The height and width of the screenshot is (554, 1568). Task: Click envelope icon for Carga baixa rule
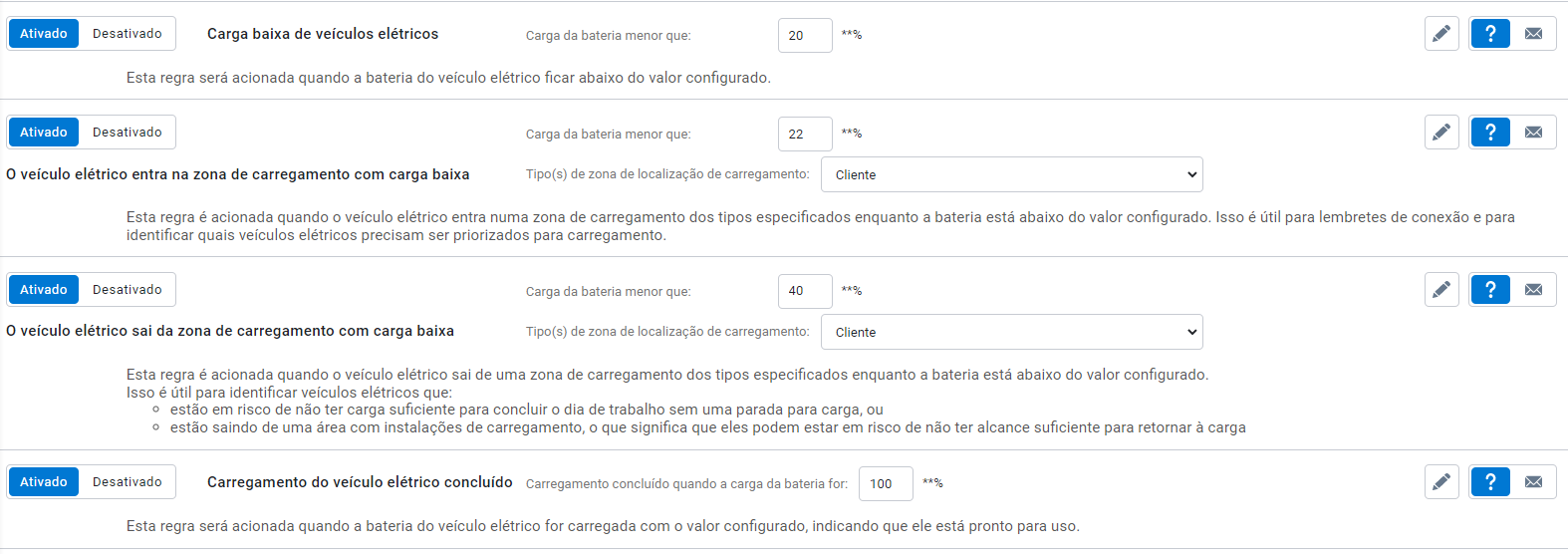point(1534,34)
